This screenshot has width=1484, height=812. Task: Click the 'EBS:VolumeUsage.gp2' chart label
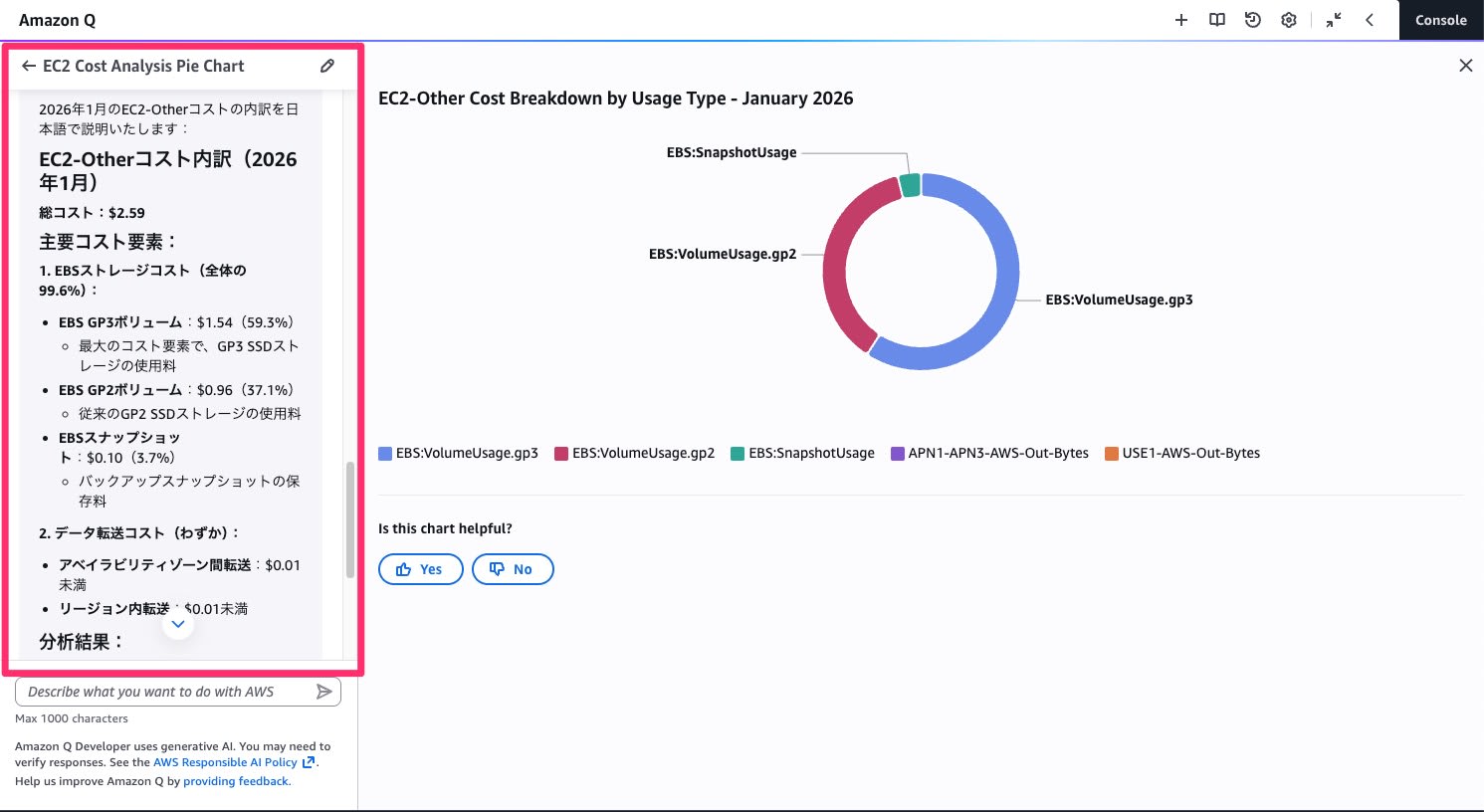(723, 254)
